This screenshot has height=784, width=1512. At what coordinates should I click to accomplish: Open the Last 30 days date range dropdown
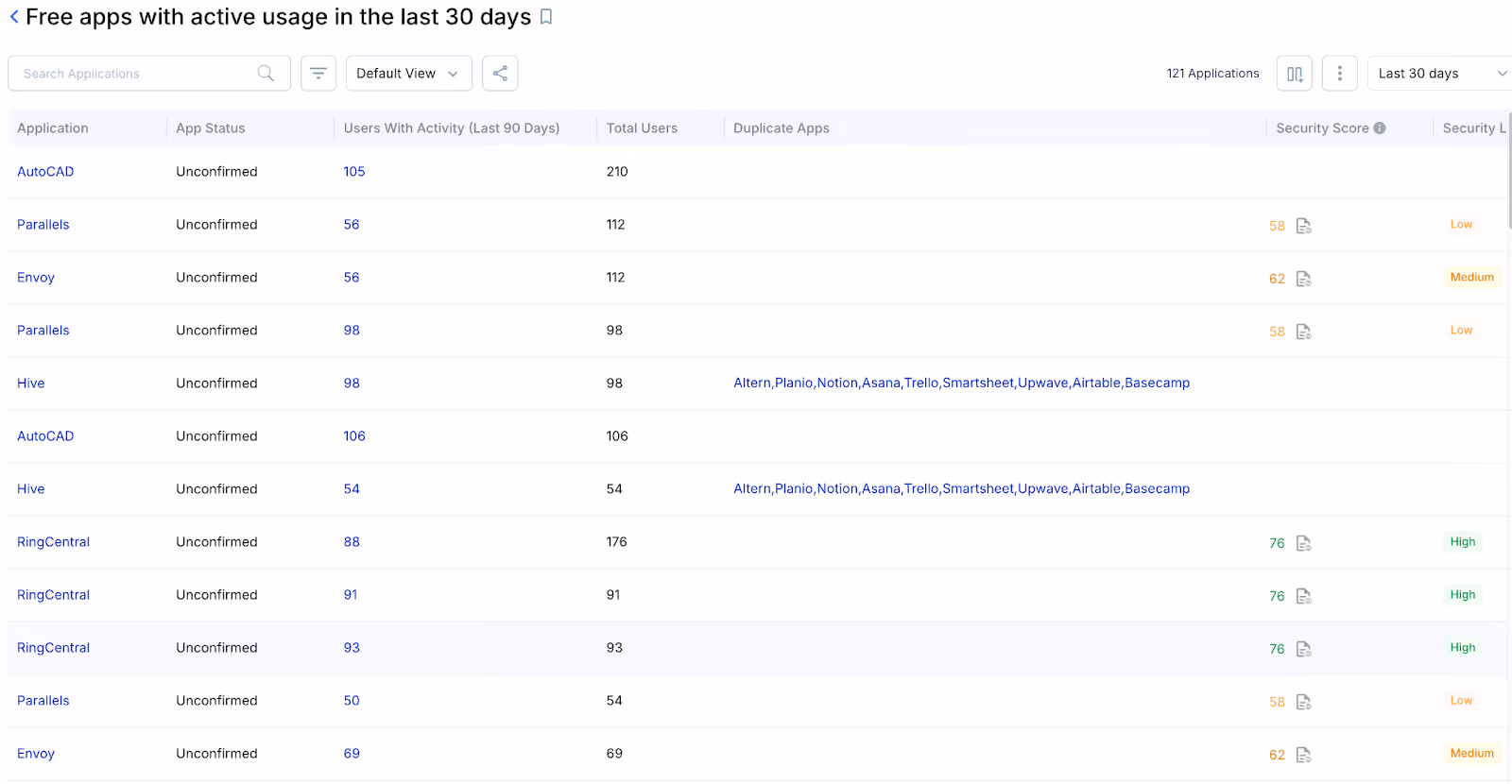point(1440,73)
